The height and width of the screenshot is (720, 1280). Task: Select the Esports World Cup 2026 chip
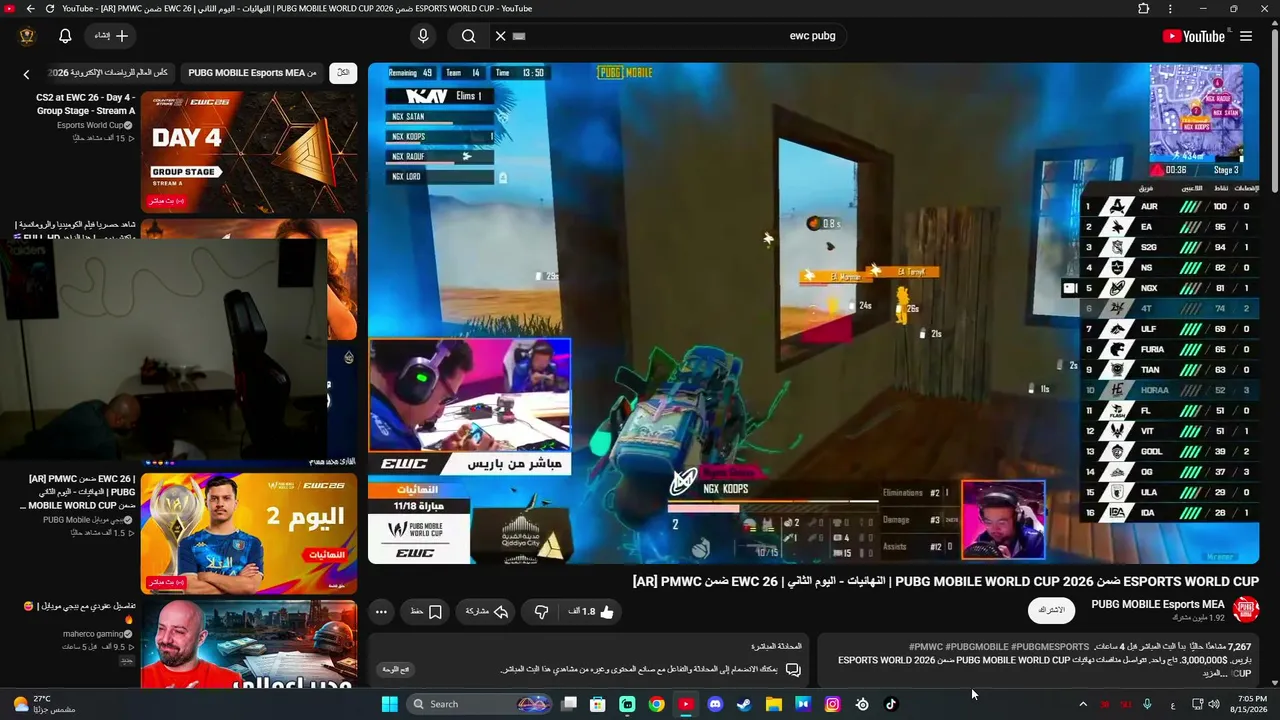(x=109, y=73)
